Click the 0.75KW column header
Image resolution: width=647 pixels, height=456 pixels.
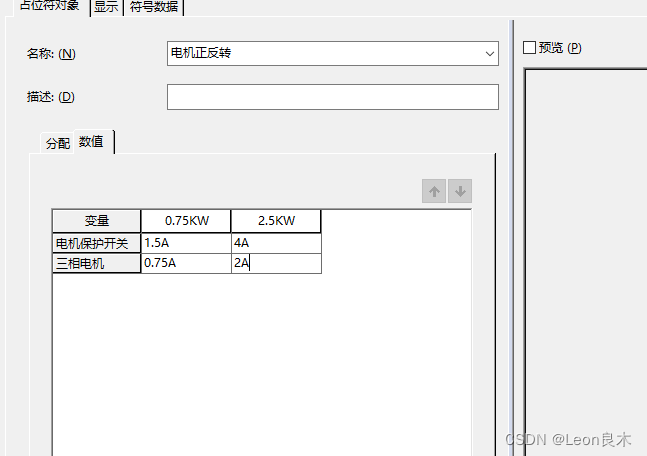coord(186,221)
